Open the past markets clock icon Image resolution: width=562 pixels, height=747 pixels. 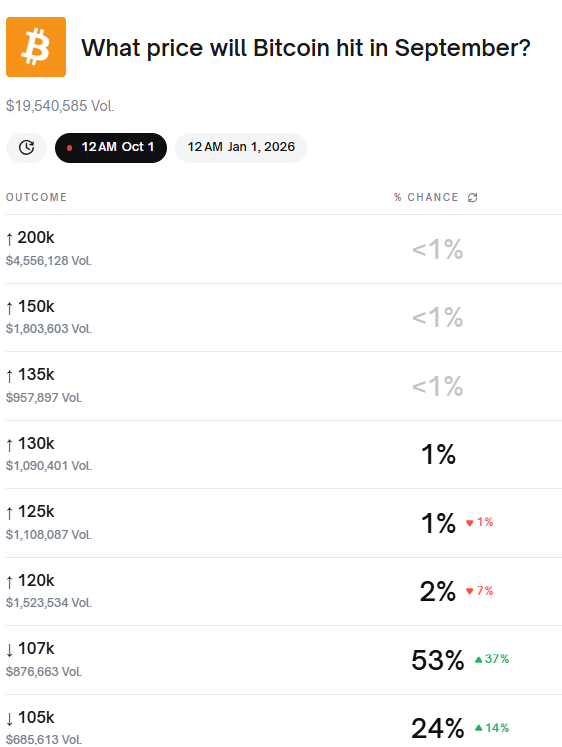pos(27,148)
